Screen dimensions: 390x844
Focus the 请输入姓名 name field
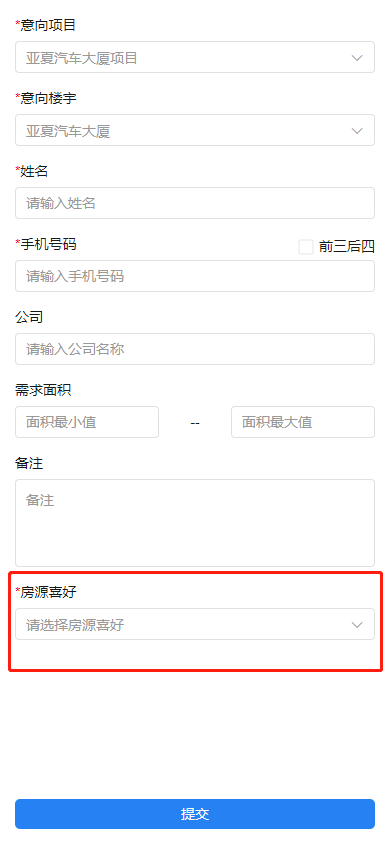(x=195, y=203)
